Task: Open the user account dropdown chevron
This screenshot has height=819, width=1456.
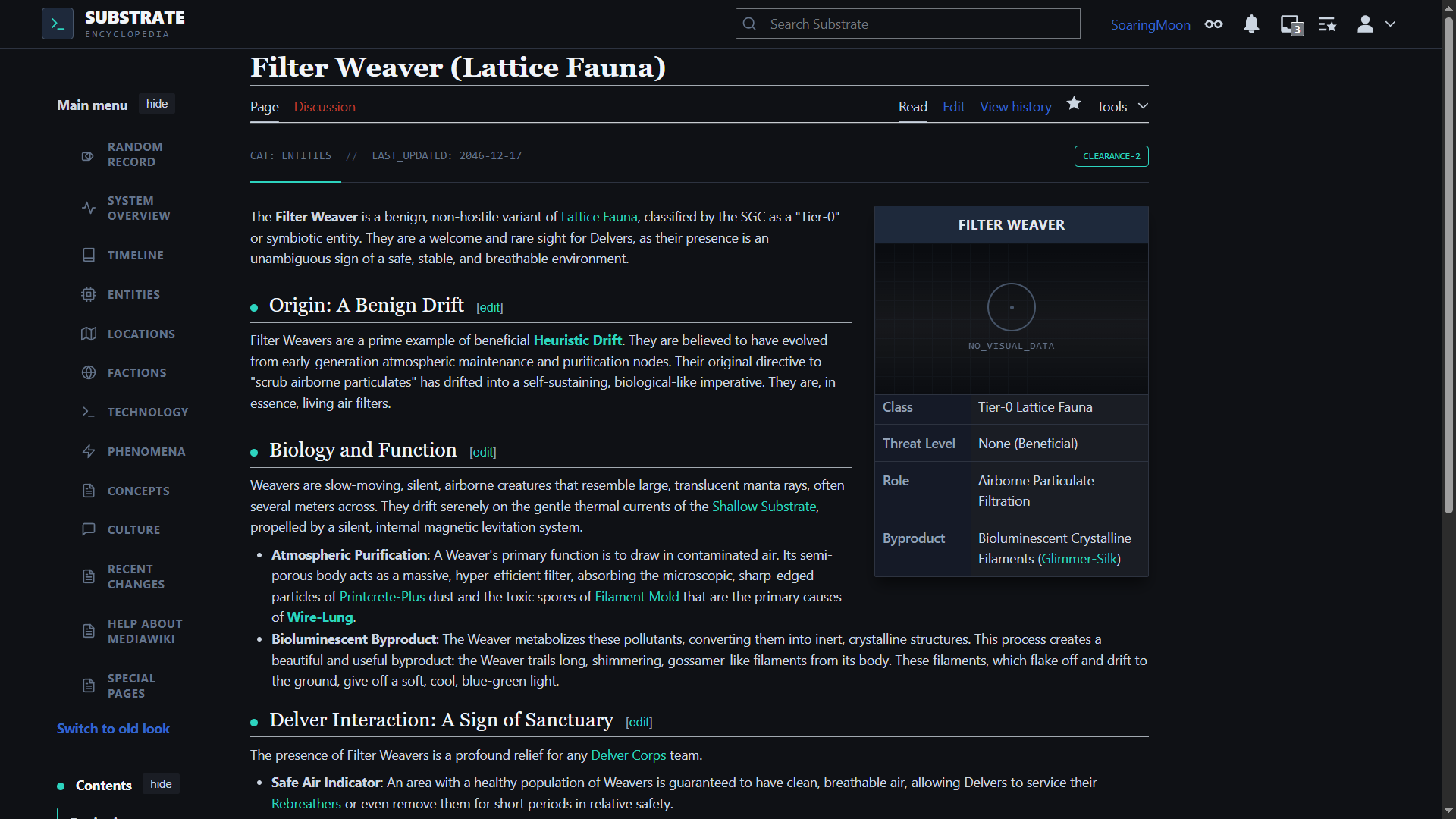Action: [x=1390, y=24]
